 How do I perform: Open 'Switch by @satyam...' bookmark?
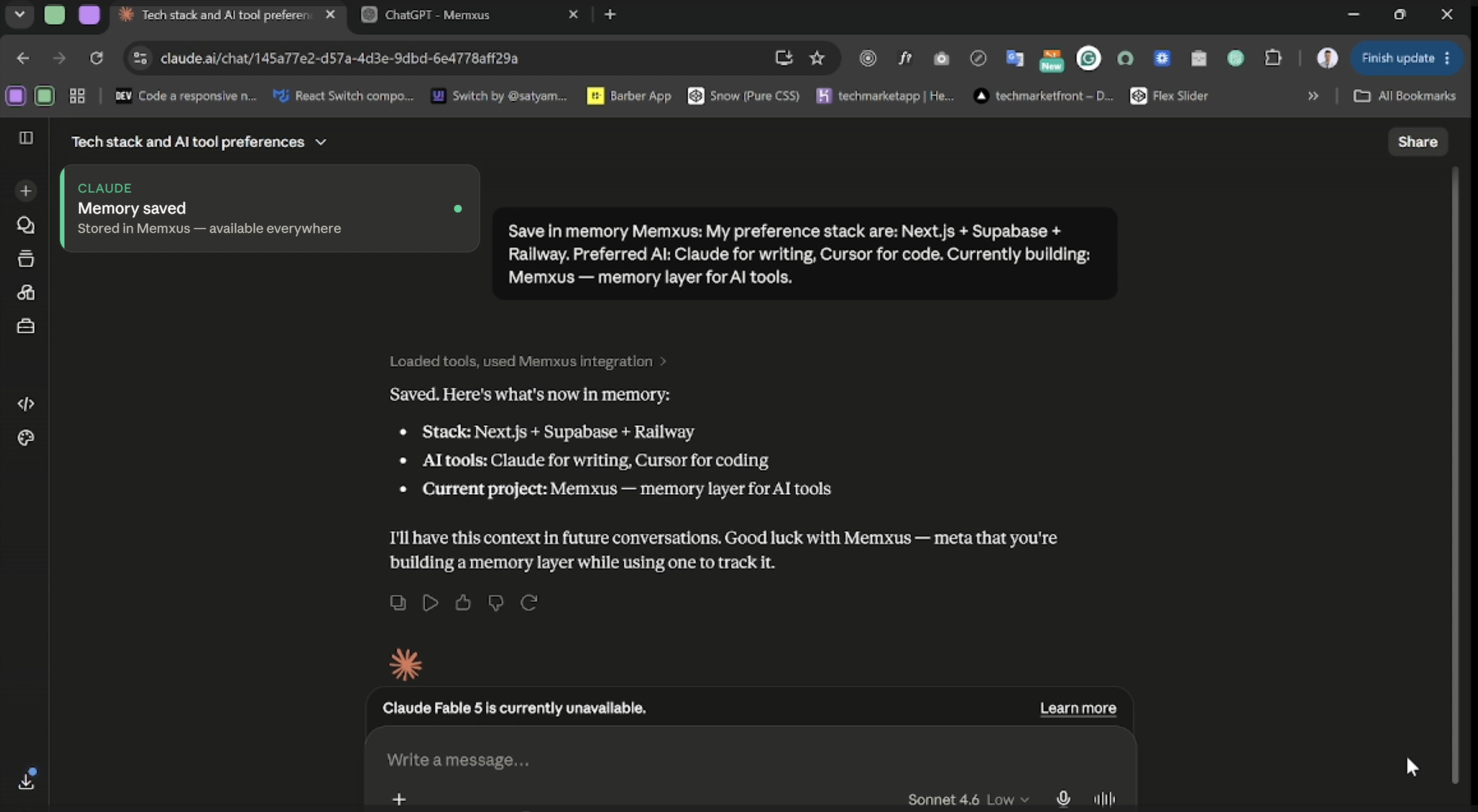pos(499,96)
